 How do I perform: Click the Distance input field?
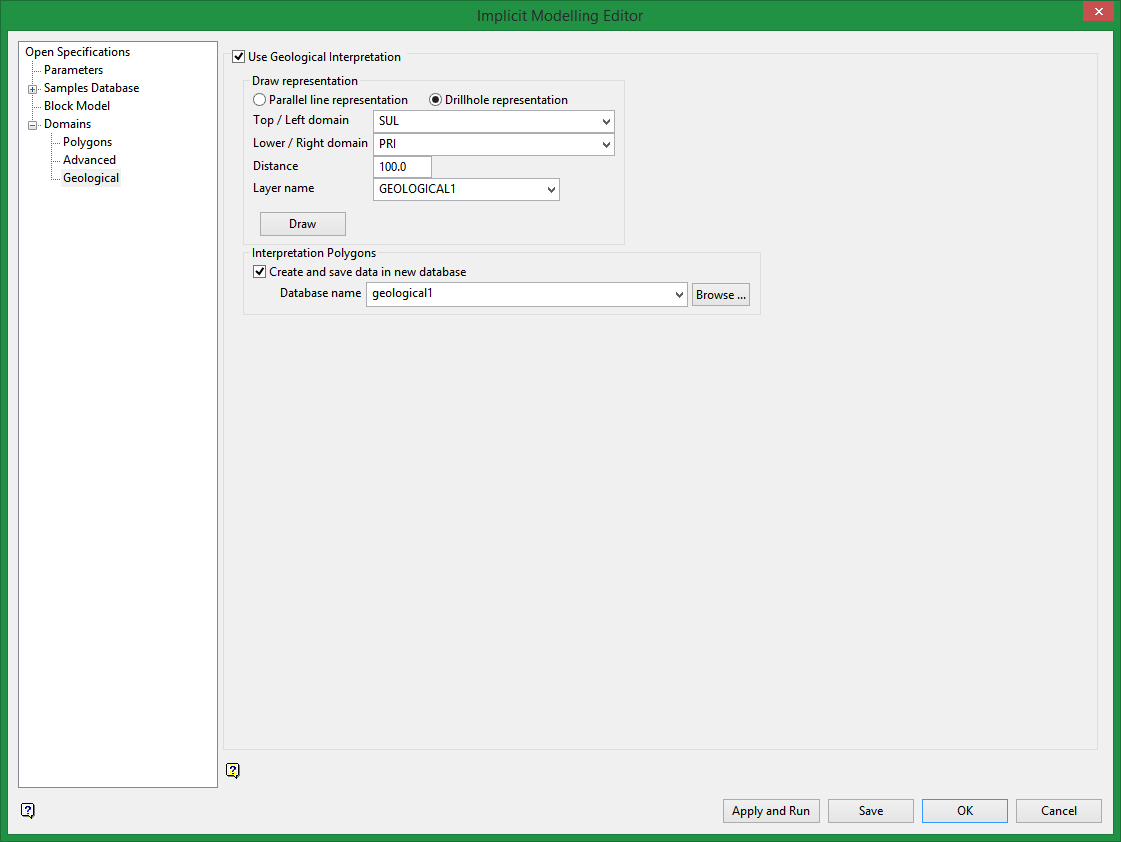[403, 167]
